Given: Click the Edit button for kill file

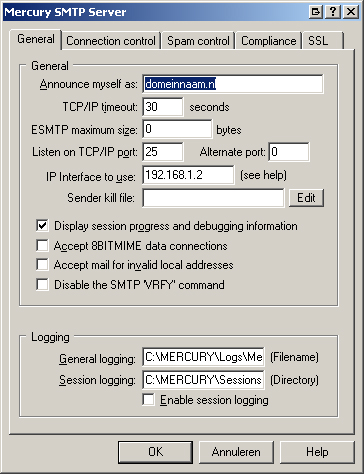Looking at the screenshot, I should [x=306, y=198].
